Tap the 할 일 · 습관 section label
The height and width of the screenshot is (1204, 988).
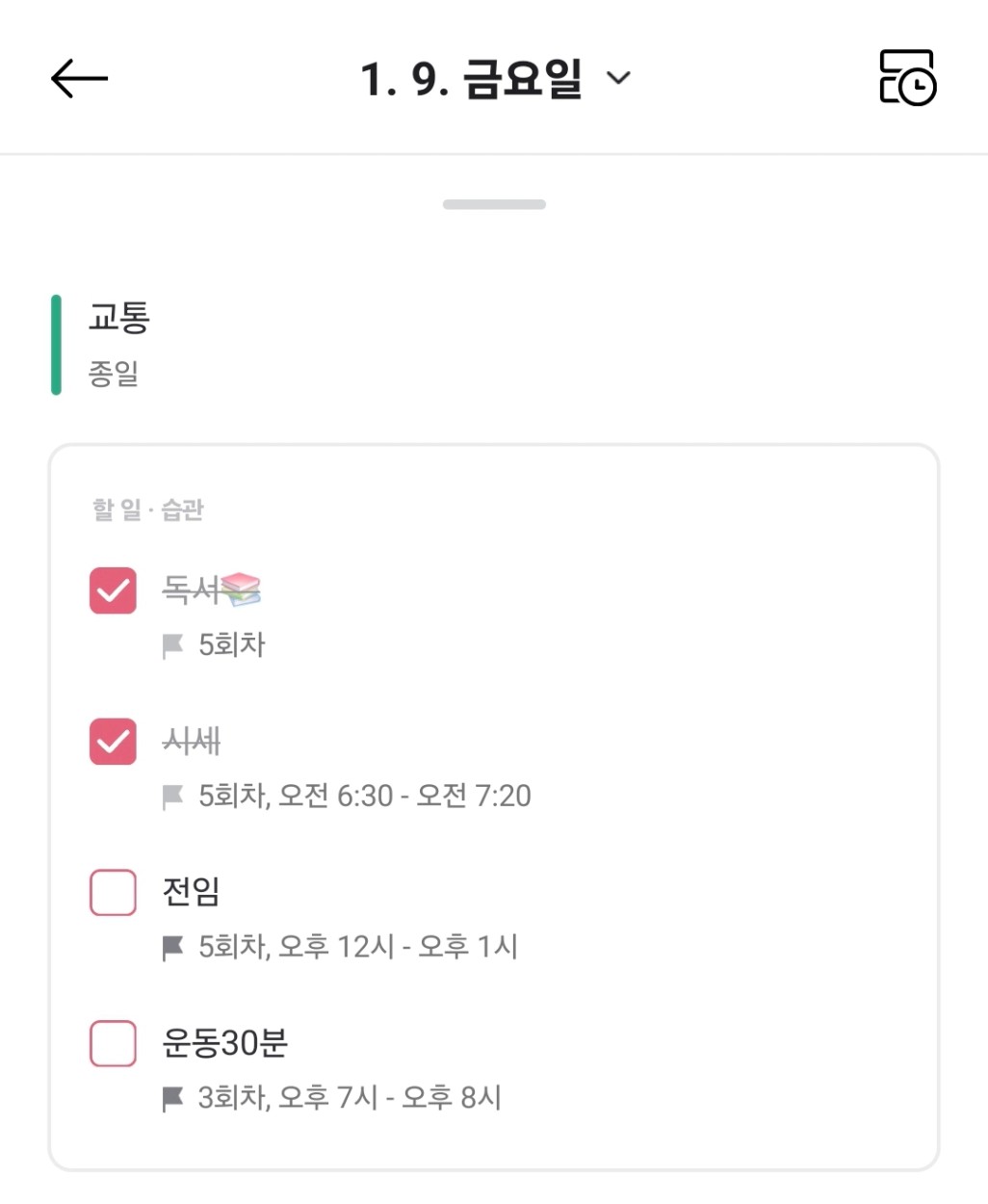[x=147, y=510]
